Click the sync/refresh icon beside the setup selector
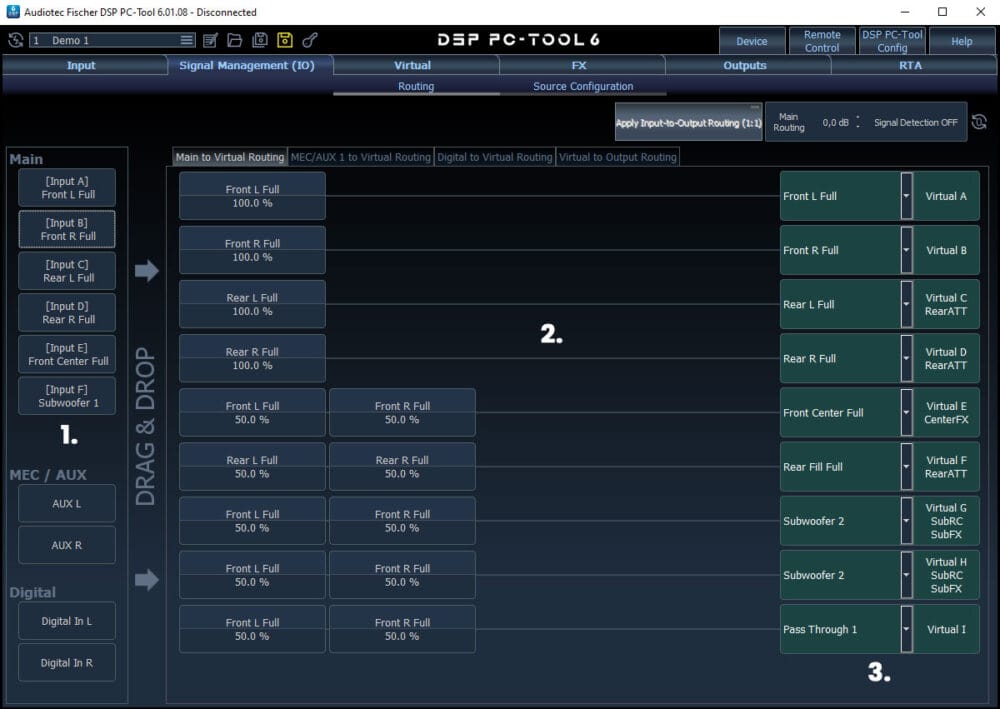This screenshot has height=709, width=1000. pyautogui.click(x=15, y=40)
